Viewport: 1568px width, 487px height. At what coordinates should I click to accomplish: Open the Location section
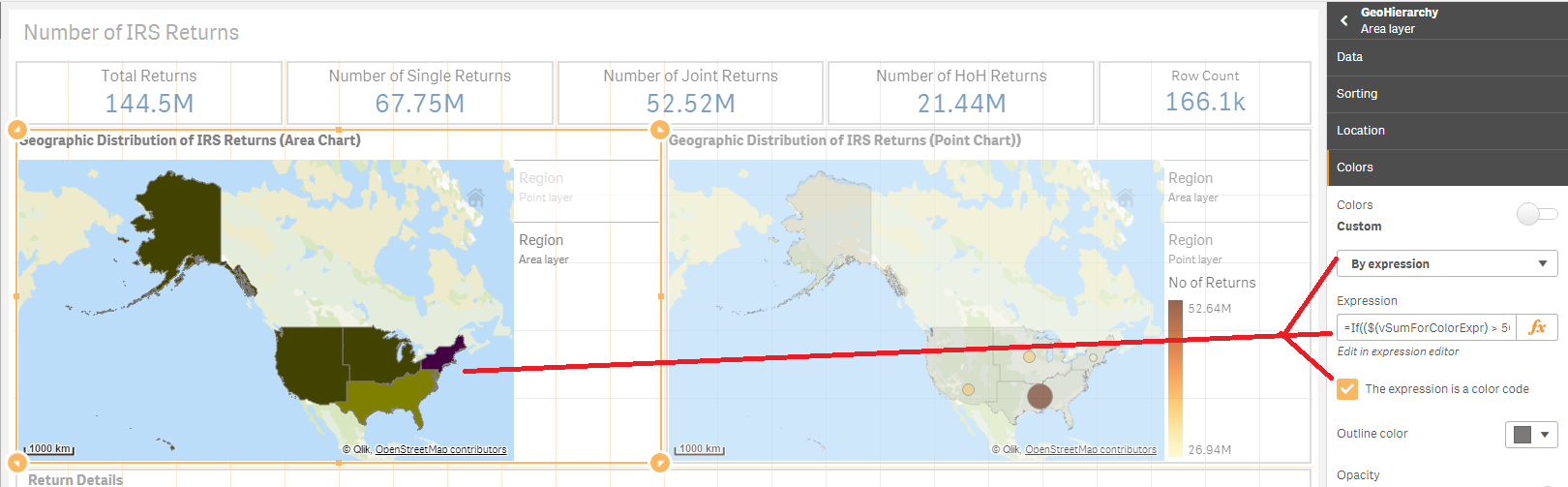click(x=1447, y=131)
